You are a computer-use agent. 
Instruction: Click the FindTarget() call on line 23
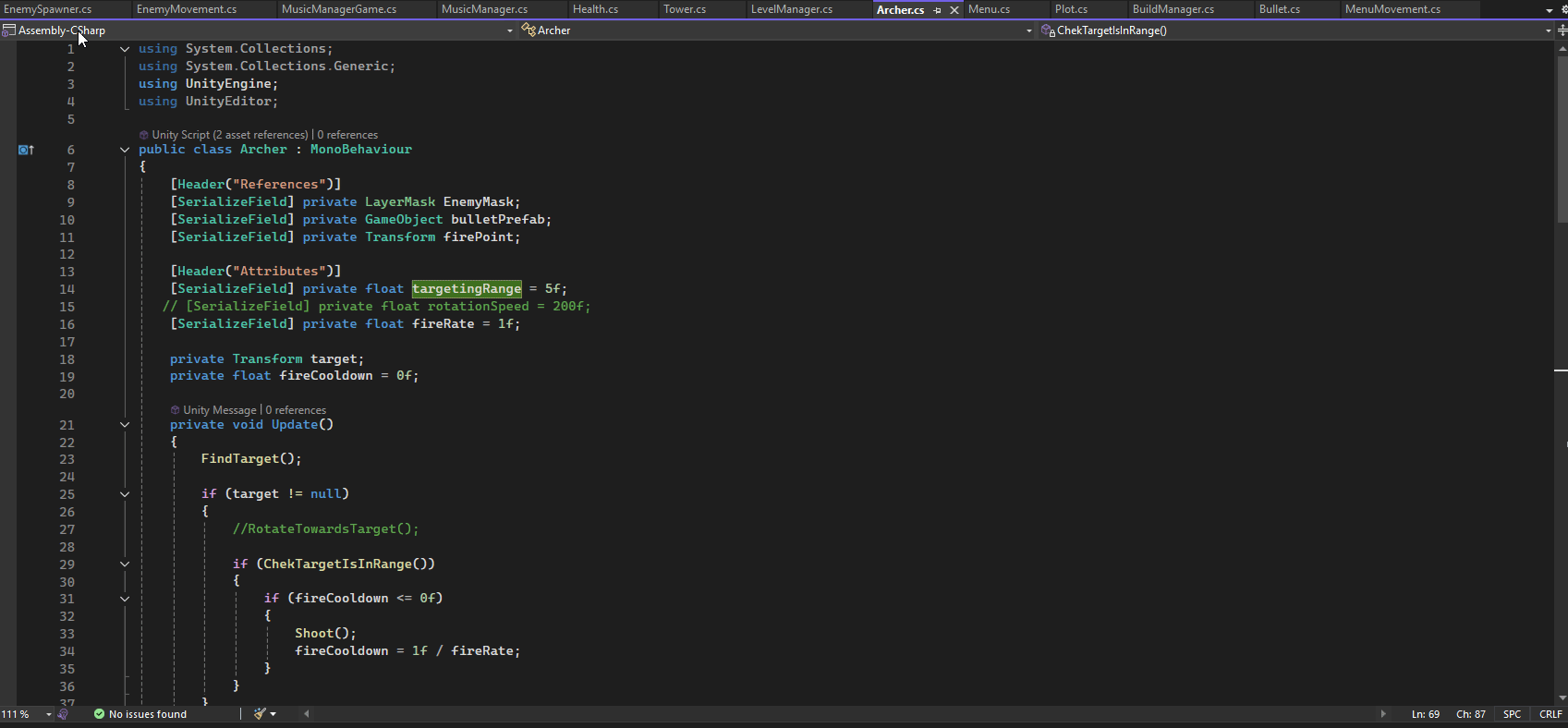coord(251,459)
